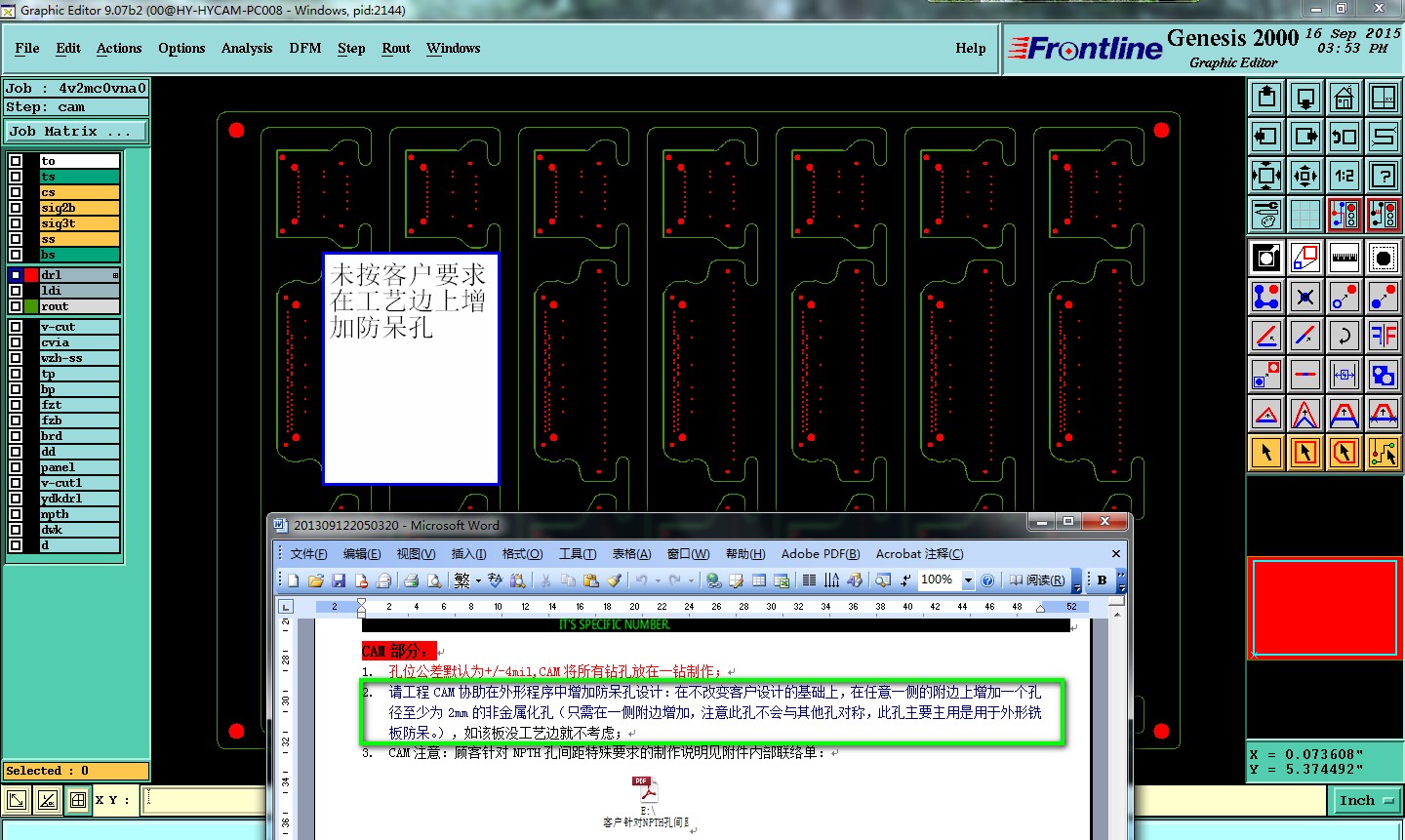The height and width of the screenshot is (840, 1405).
Task: Open the Redo history dropdown arrow in Word
Action: pos(691,580)
